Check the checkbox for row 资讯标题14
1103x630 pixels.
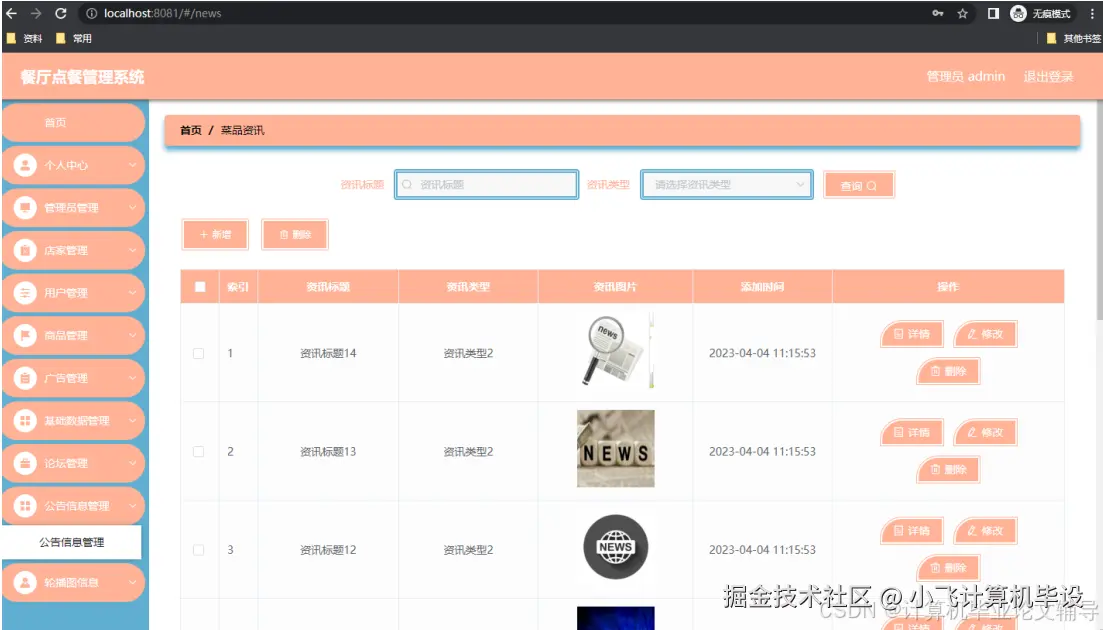[198, 354]
